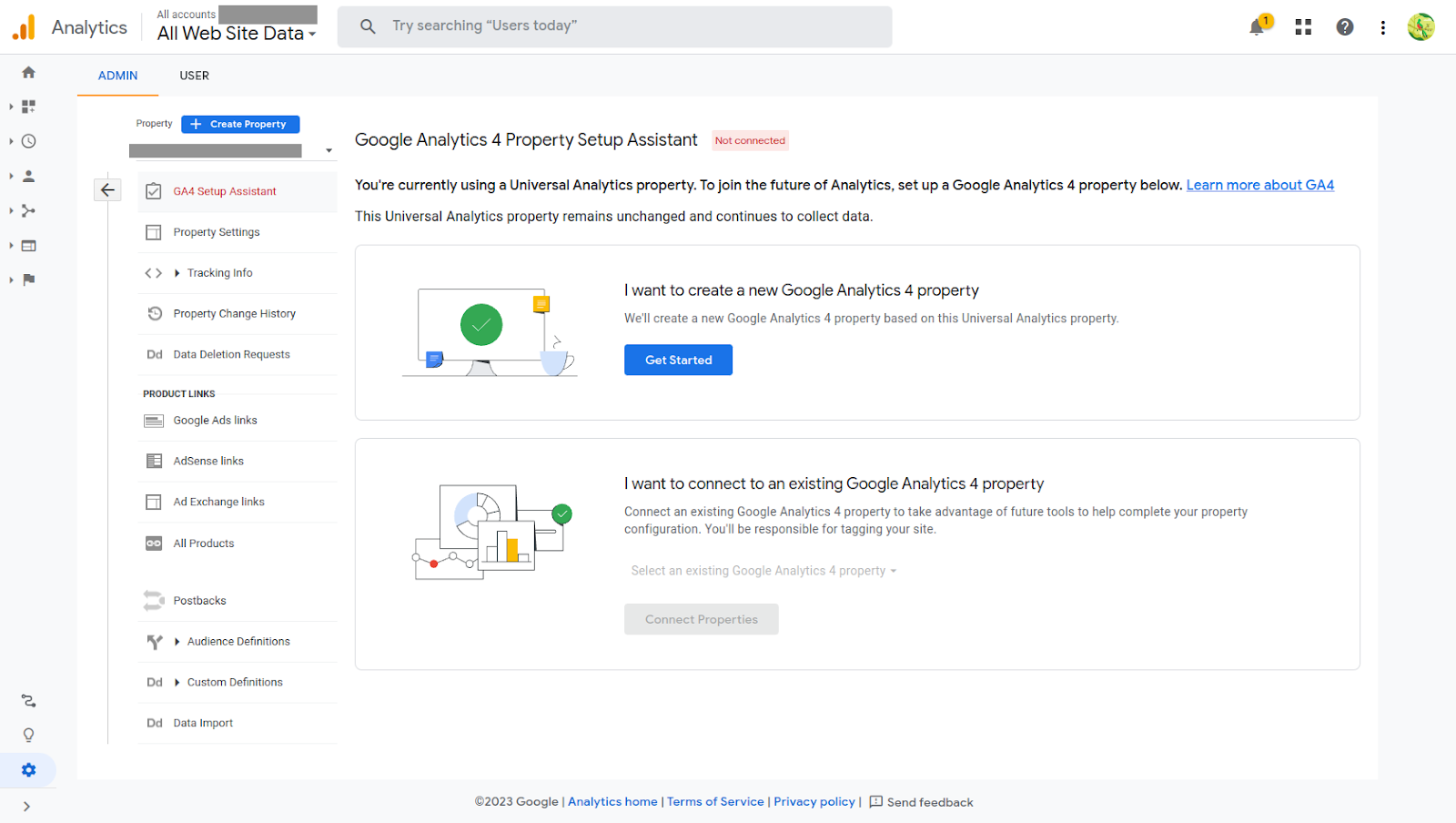1456x823 pixels.
Task: Click the AdSense links label
Action: click(208, 461)
